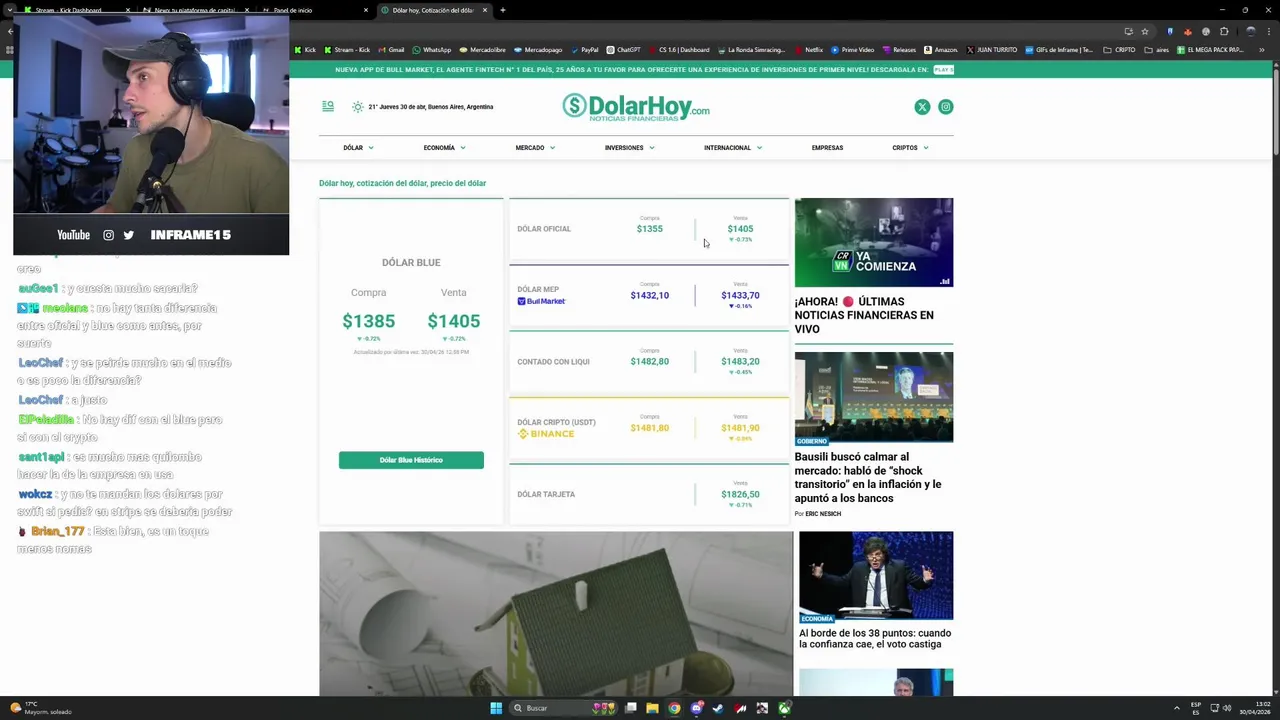Expand the INTERNACIONAL menu dropdown
1280x720 pixels.
733,148
